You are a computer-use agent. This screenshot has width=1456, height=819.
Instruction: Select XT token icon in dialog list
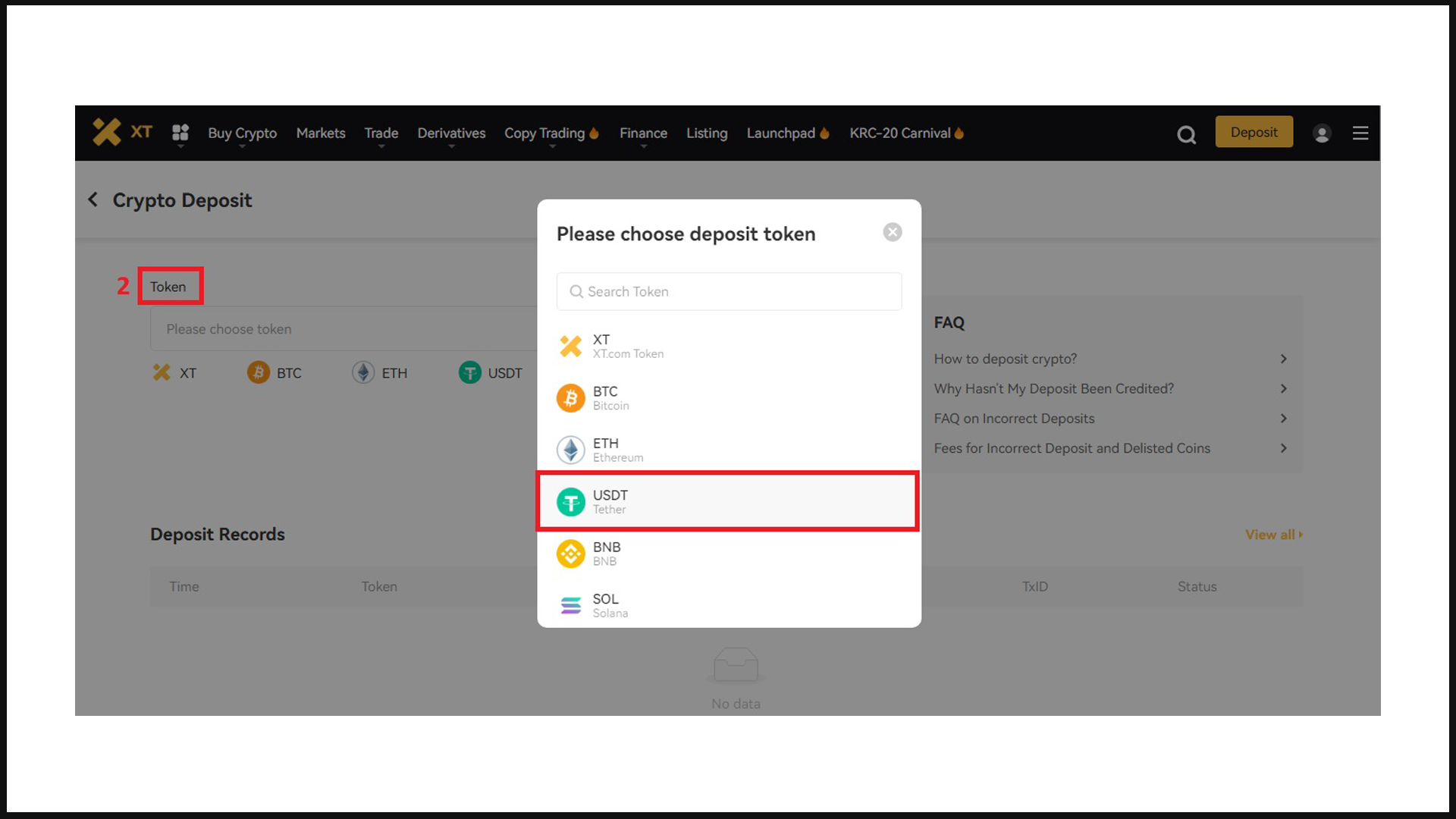tap(571, 346)
